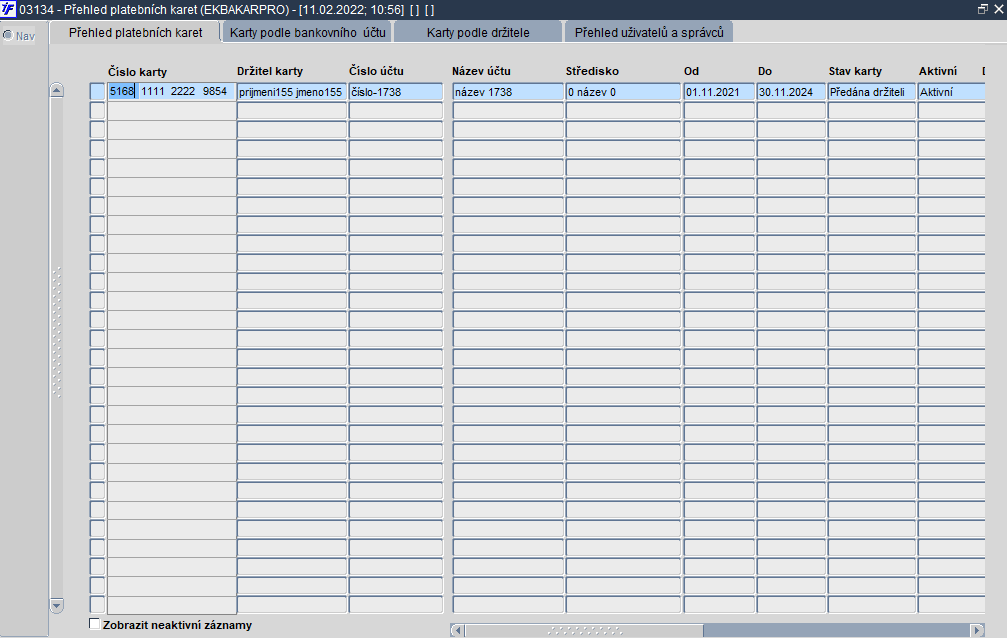Open Přehled uživatelů a správců tab
This screenshot has height=638, width=1007.
pyautogui.click(x=649, y=32)
